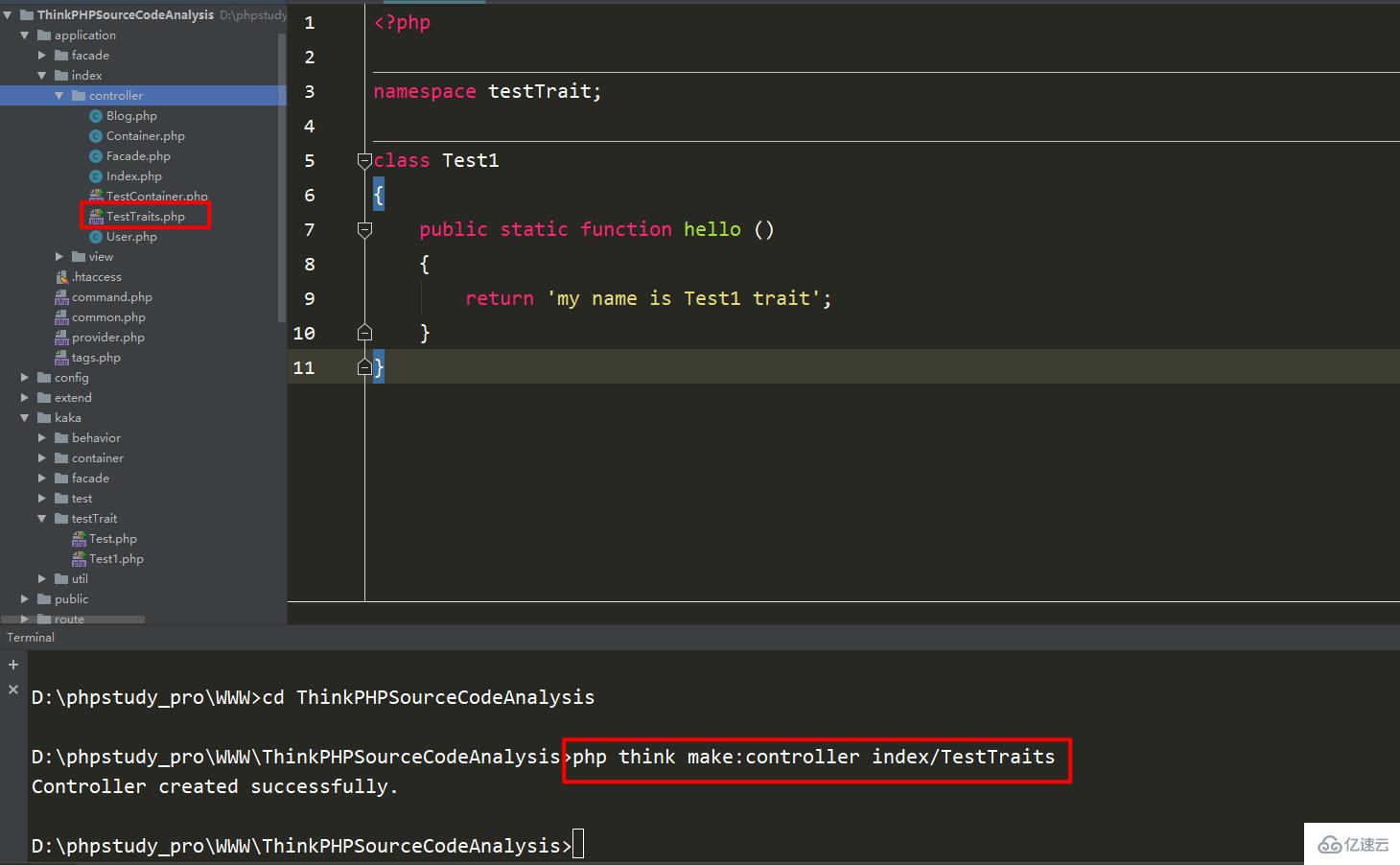Screen dimensions: 1400x865
Task: Expand the facade folder under application
Action: click(x=42, y=56)
